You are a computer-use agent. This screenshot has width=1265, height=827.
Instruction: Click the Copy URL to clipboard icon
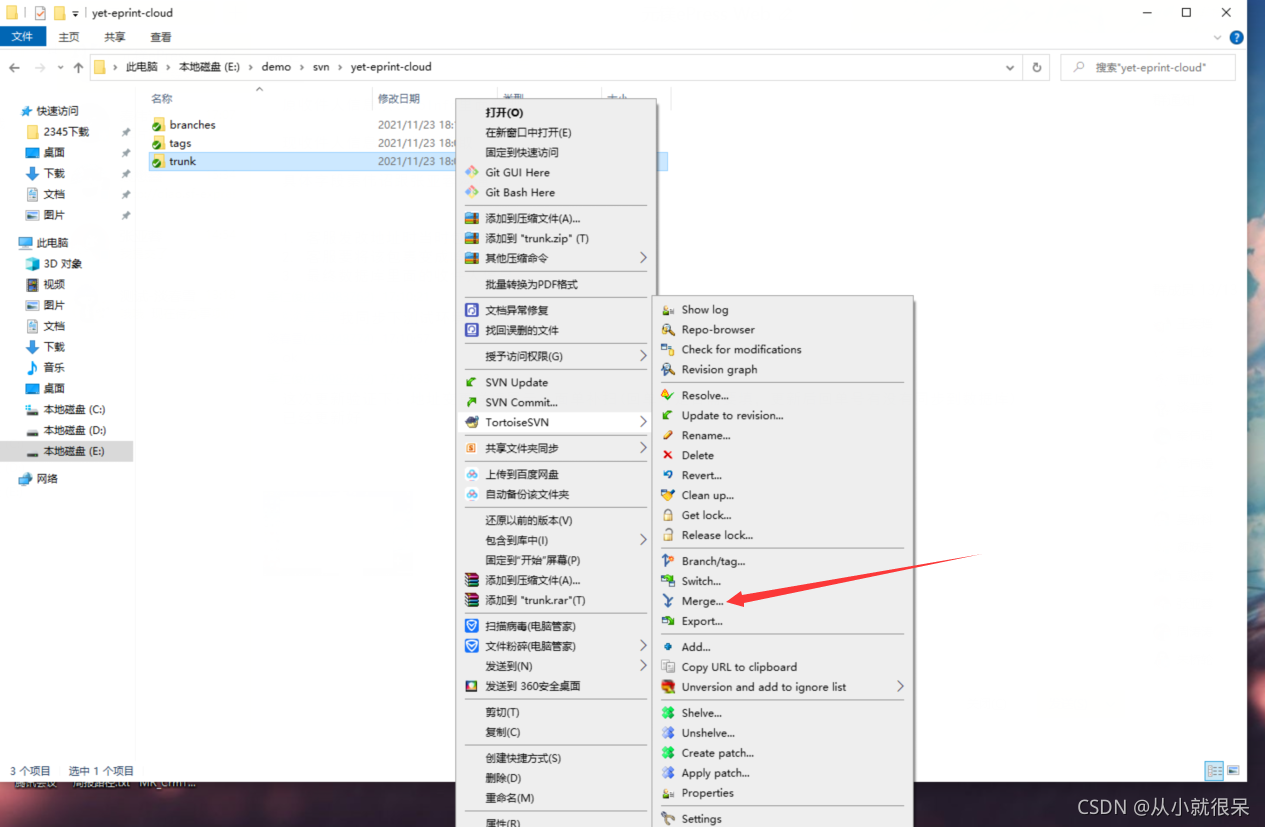668,667
